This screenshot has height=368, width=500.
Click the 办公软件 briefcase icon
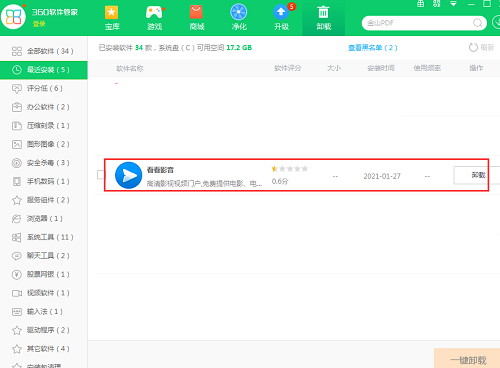point(17,107)
